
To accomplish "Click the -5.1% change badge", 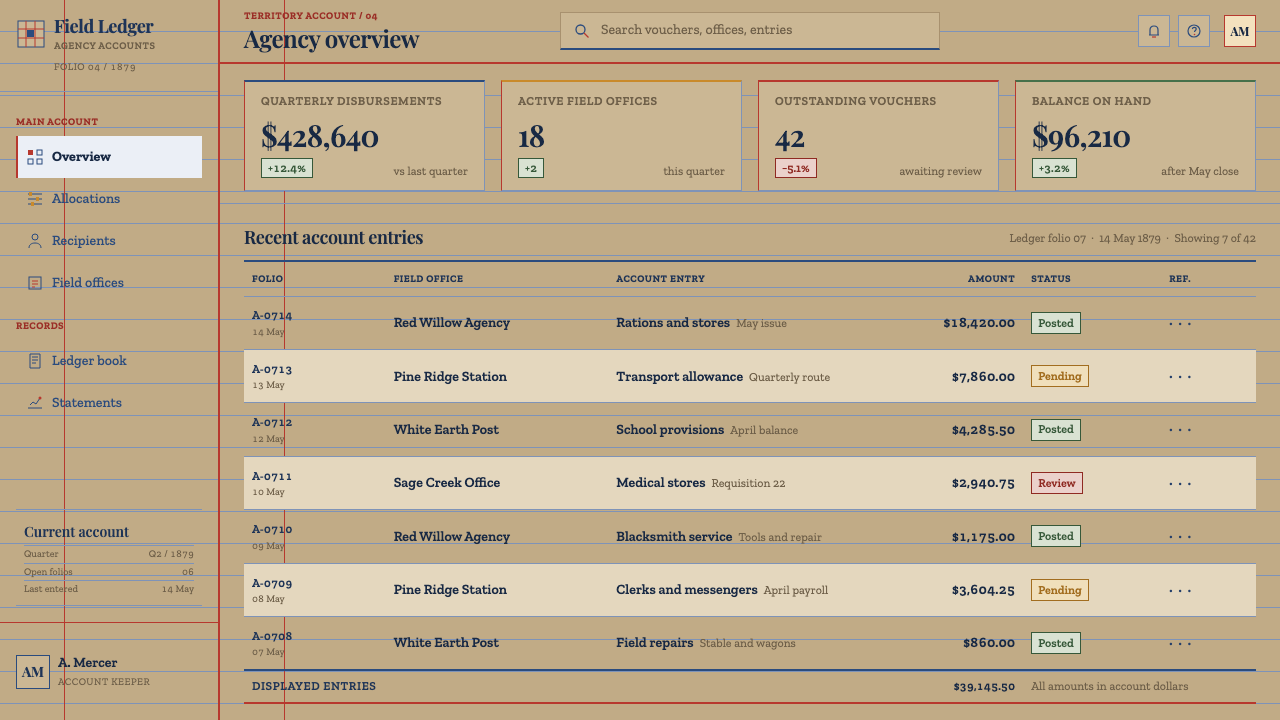I will pos(796,168).
